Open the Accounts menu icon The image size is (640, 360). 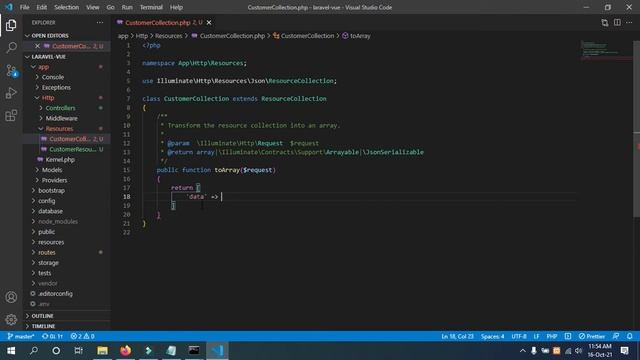tap(11, 297)
